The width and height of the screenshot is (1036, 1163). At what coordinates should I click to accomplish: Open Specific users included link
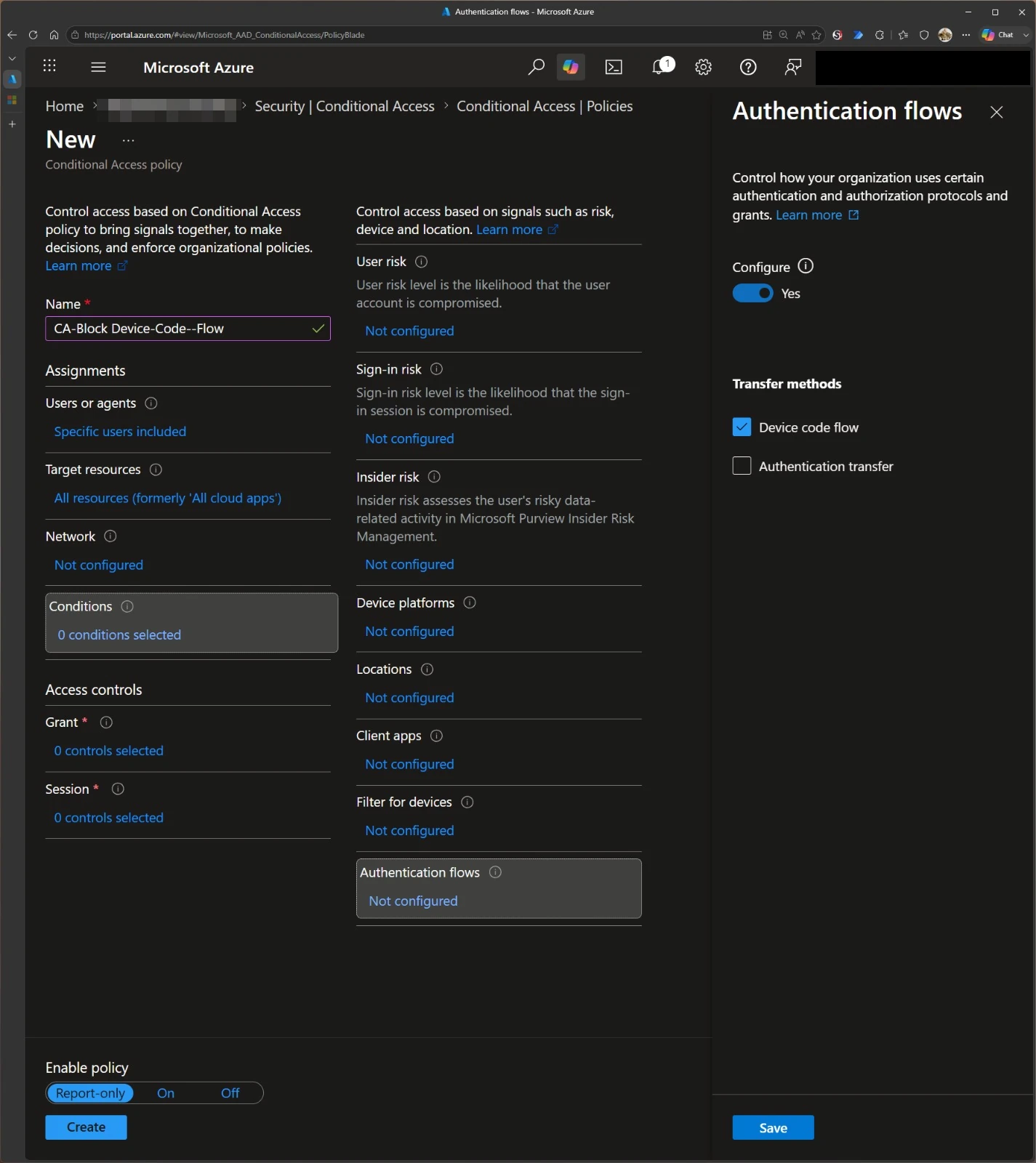[x=120, y=432]
